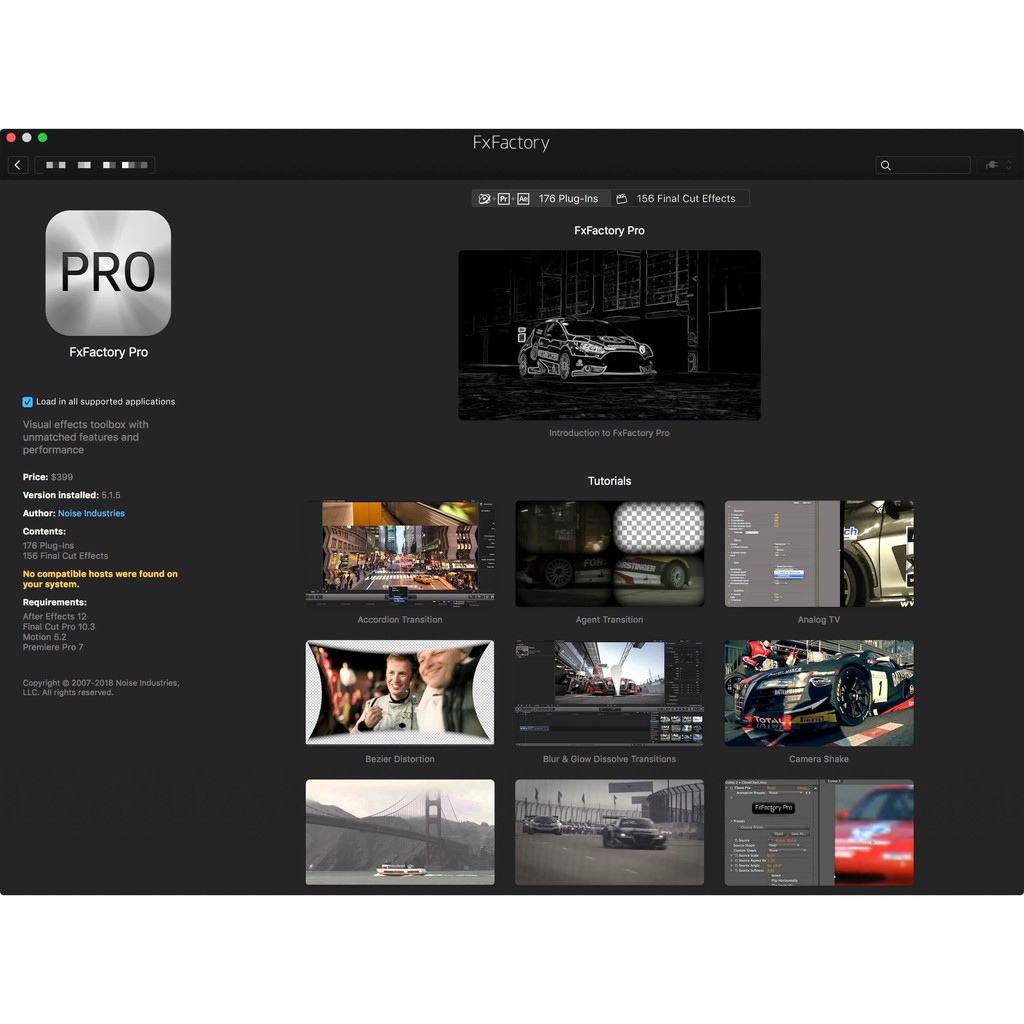Switch to 156 Final Cut Effects tab
This screenshot has height=1024, width=1024.
[x=685, y=199]
